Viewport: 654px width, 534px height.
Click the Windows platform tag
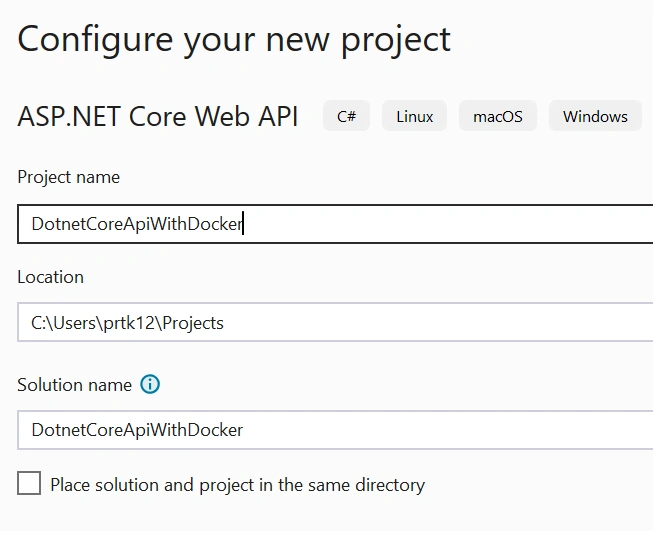(x=595, y=116)
